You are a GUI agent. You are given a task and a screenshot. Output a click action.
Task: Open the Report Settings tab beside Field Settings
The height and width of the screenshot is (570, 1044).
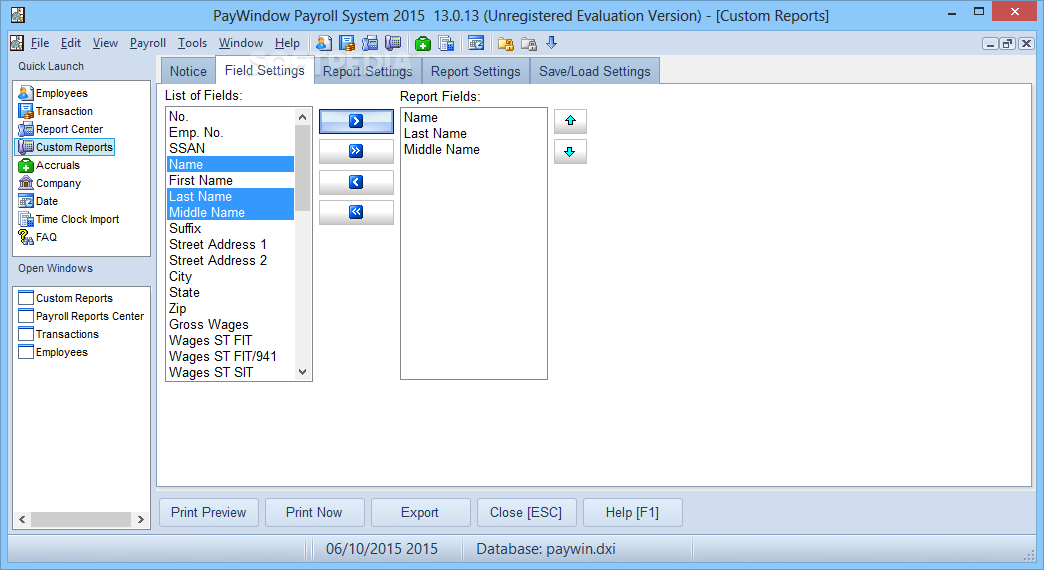click(x=368, y=71)
